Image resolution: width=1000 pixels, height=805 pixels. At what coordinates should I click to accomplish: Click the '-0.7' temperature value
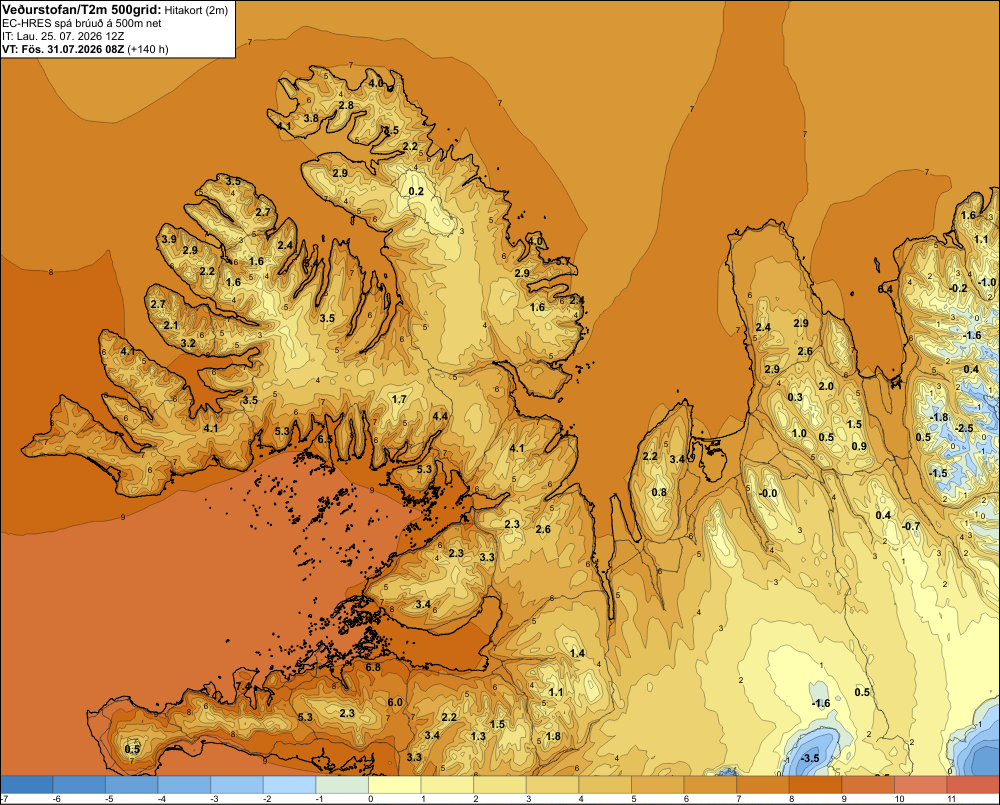click(x=911, y=526)
